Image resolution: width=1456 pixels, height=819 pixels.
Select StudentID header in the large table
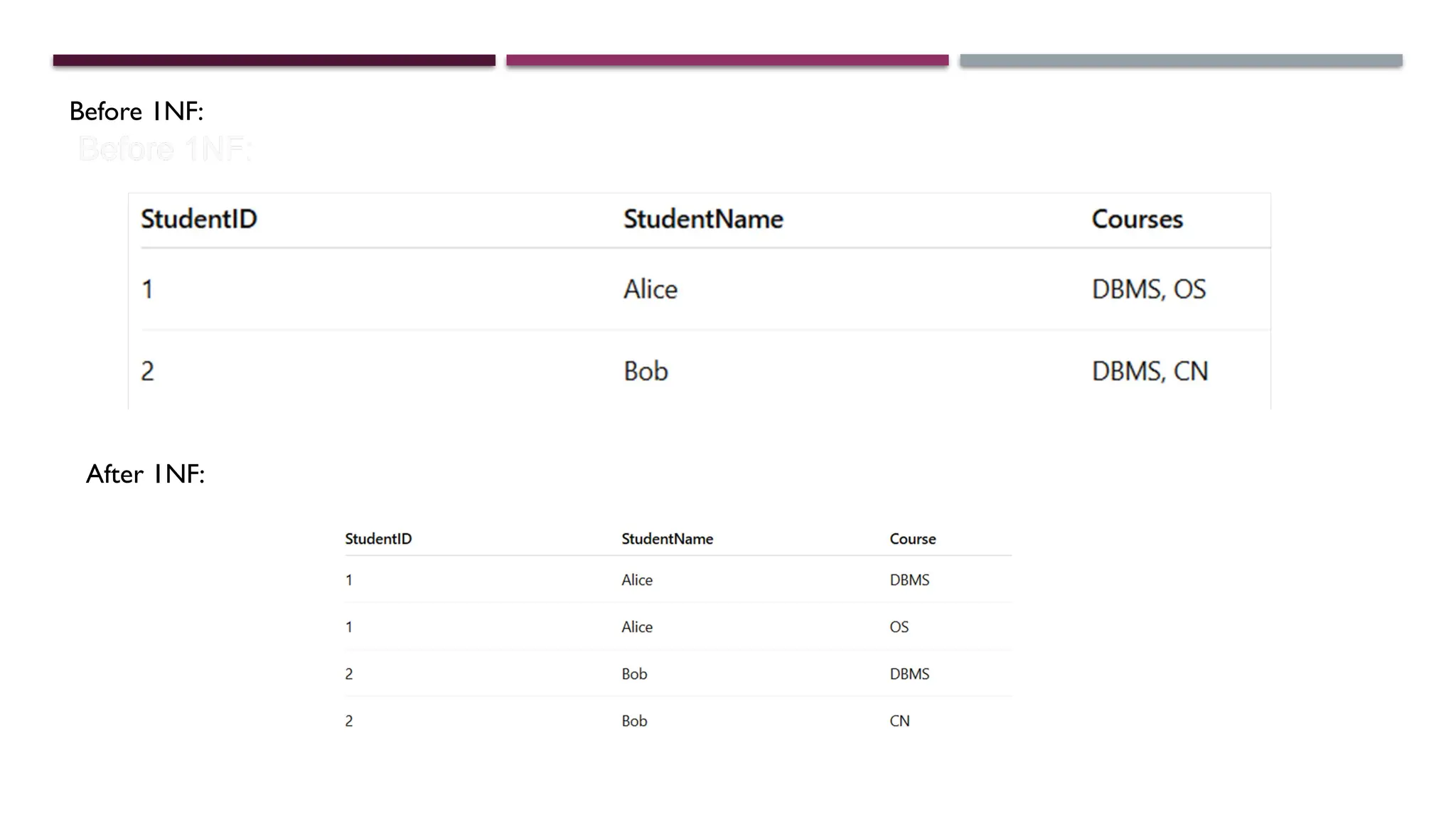click(x=199, y=219)
